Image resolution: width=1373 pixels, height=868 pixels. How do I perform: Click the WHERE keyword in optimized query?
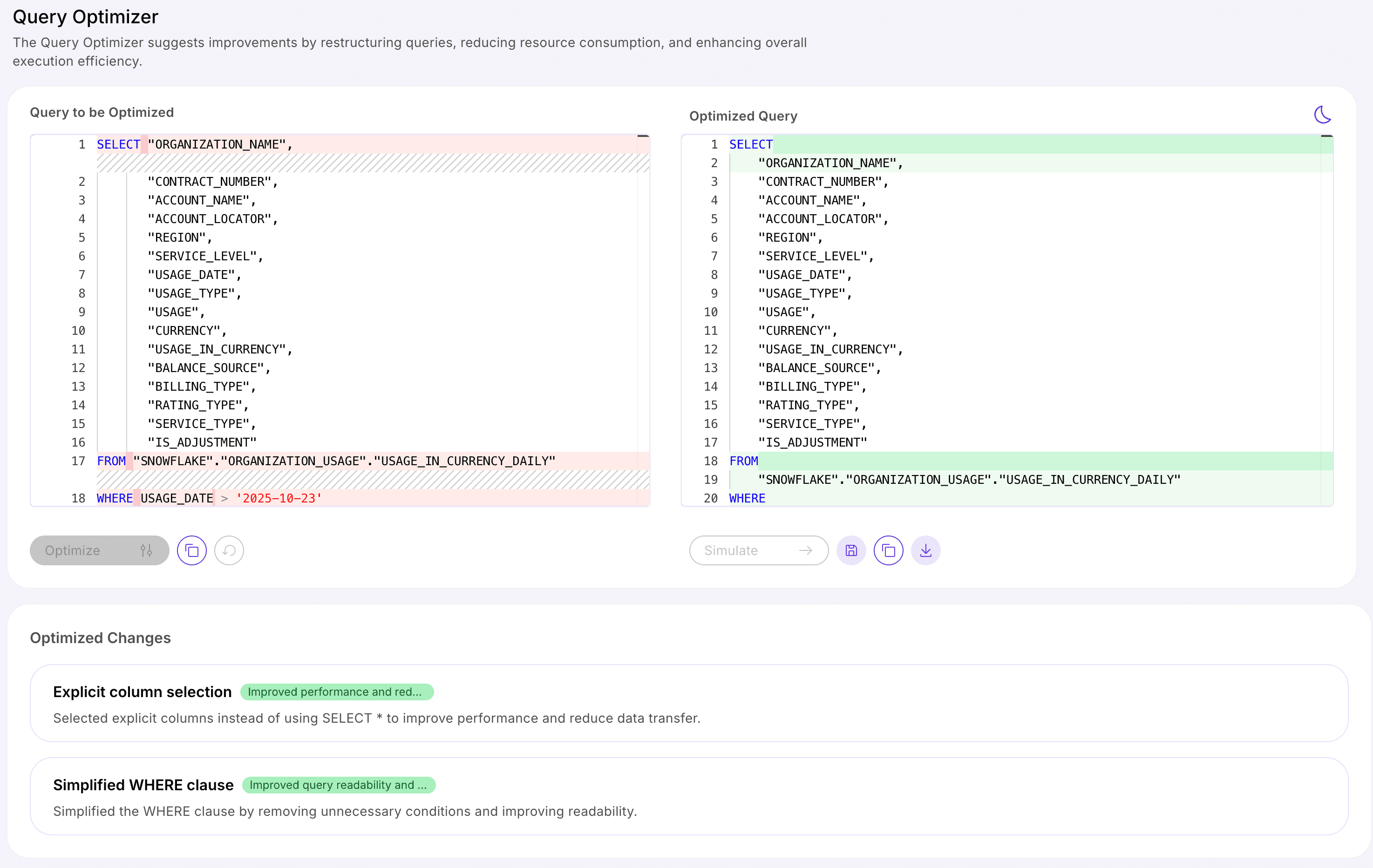coord(747,498)
